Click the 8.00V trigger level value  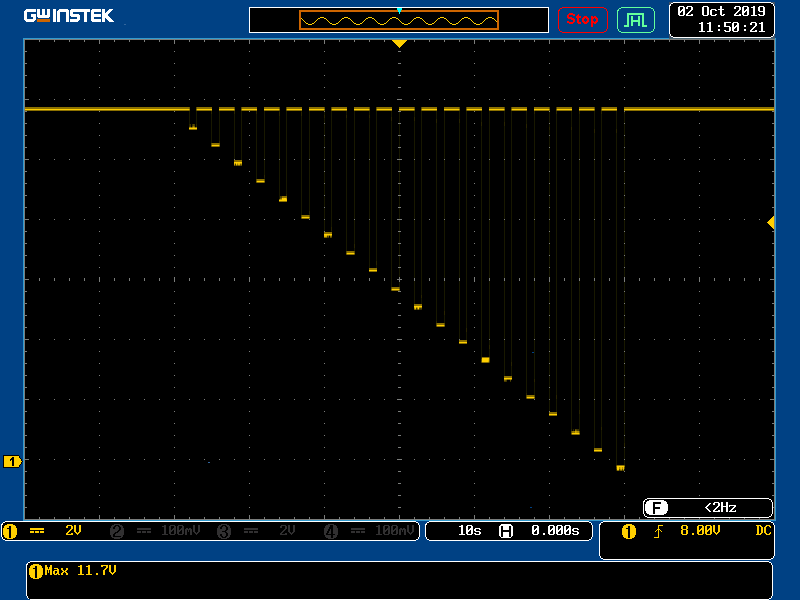[700, 531]
